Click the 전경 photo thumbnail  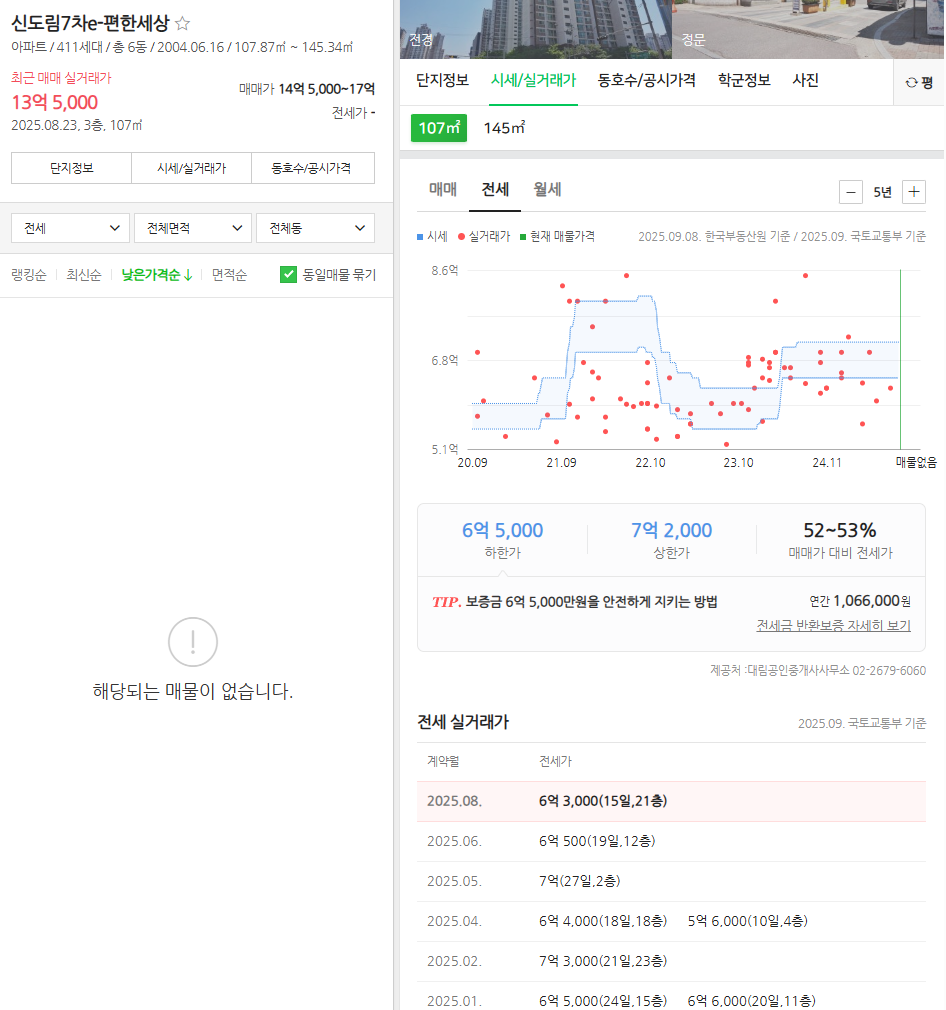(536, 29)
